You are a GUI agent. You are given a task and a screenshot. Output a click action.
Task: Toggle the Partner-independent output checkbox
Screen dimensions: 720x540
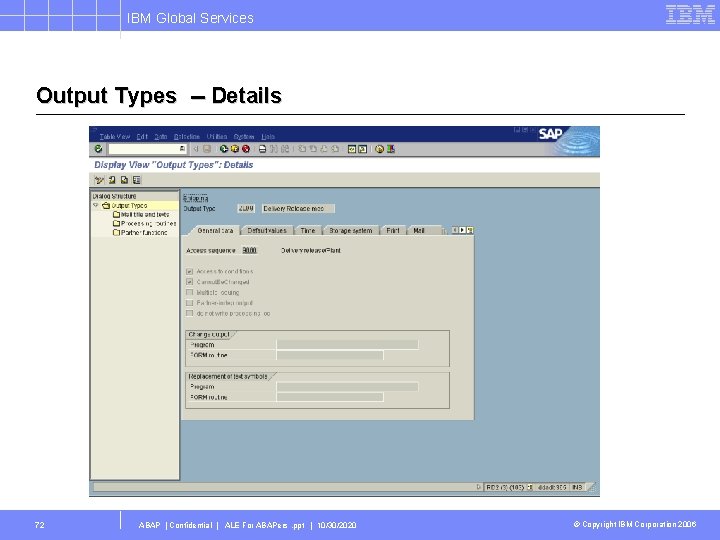(x=189, y=303)
